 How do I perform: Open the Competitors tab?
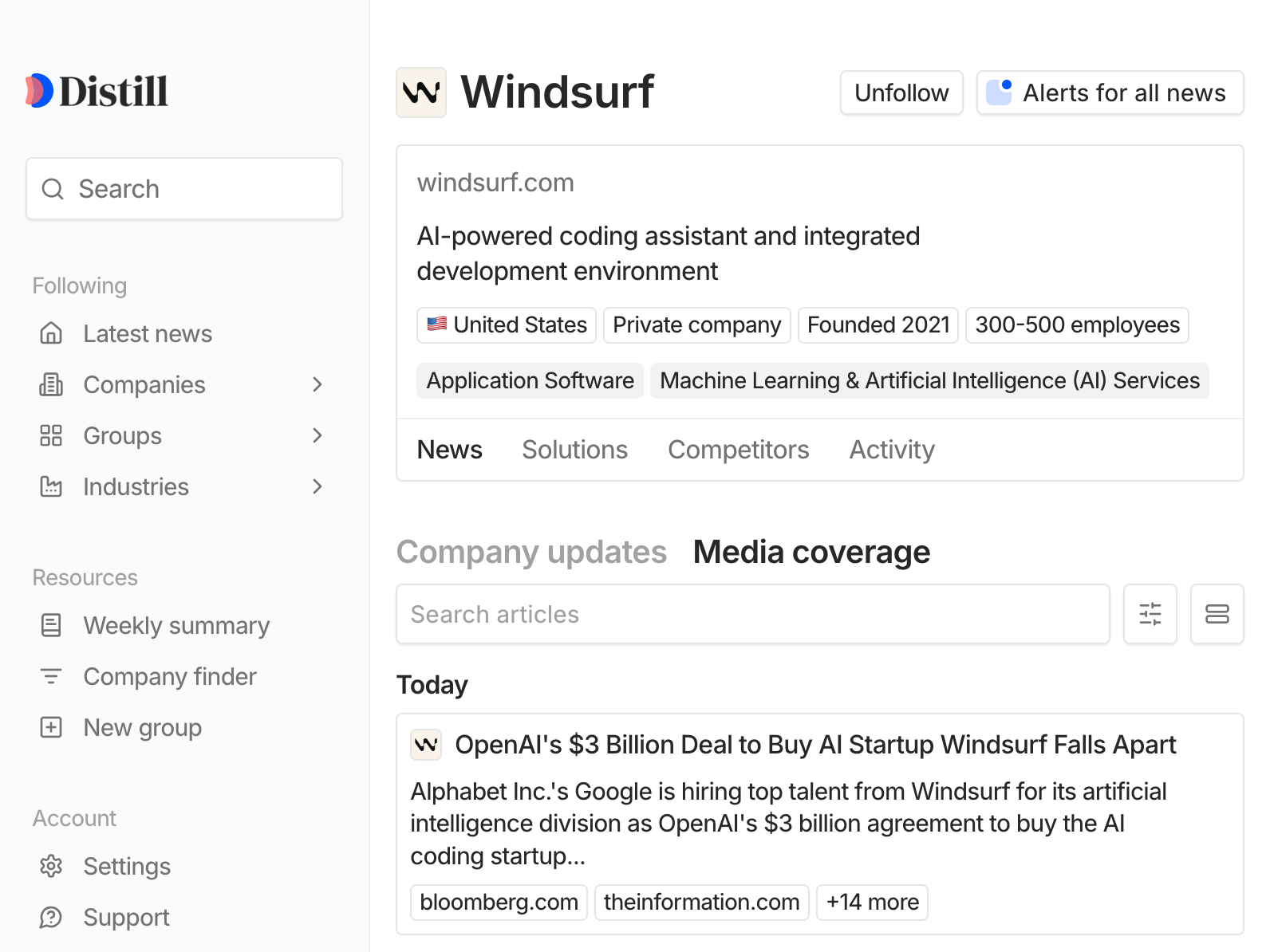(739, 450)
